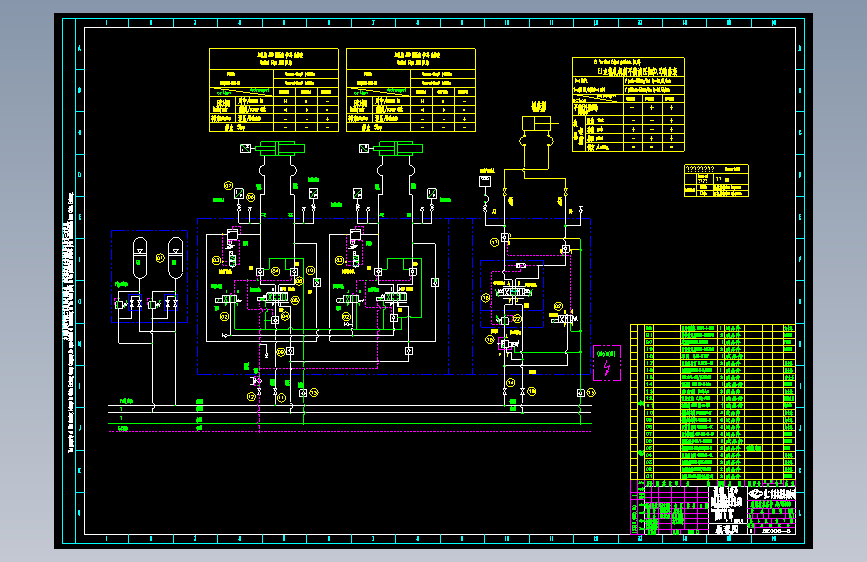This screenshot has width=867, height=562.
Task: Select the leftmost green hydraulic cylinder
Action: tap(279, 148)
